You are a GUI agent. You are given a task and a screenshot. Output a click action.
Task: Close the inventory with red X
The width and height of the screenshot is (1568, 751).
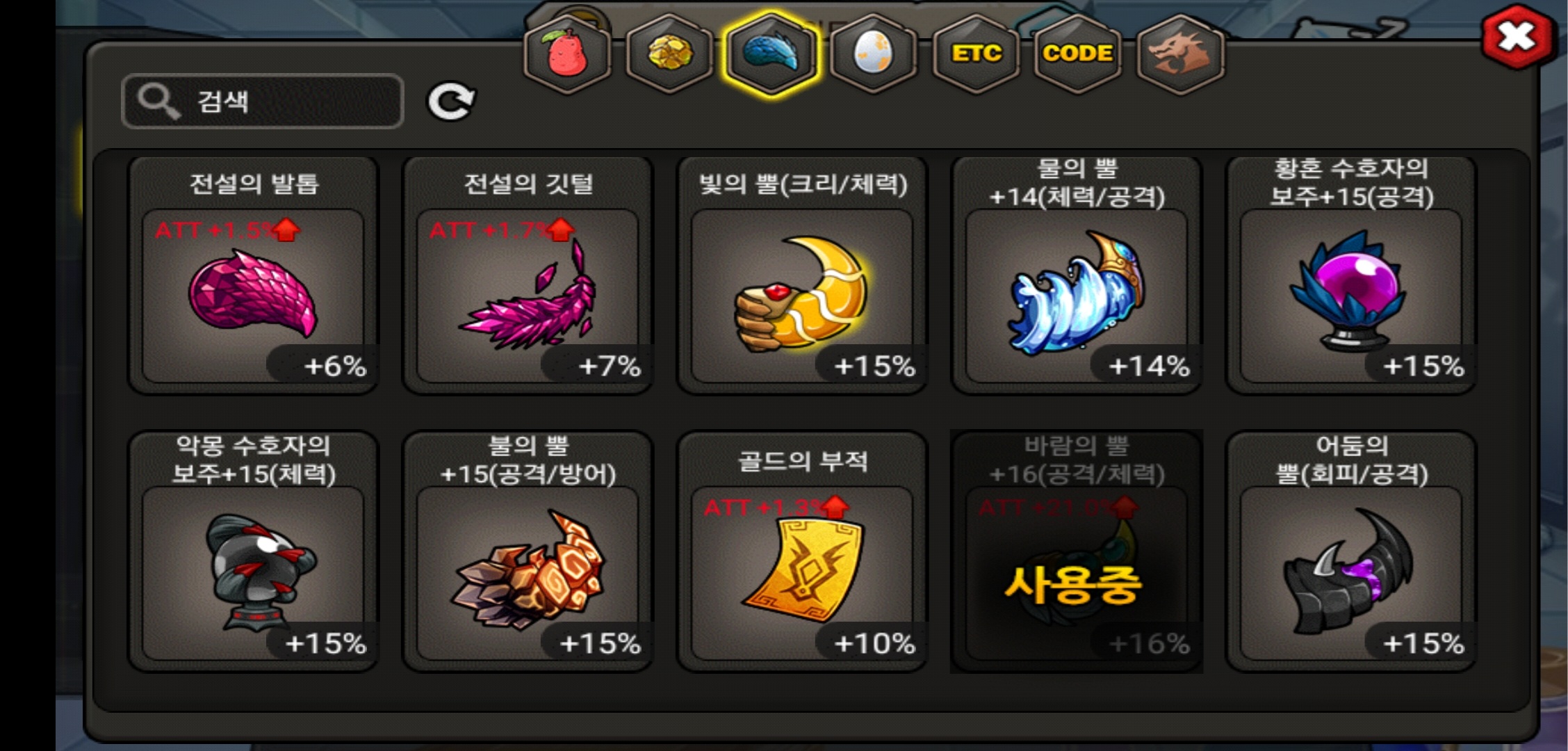1517,37
